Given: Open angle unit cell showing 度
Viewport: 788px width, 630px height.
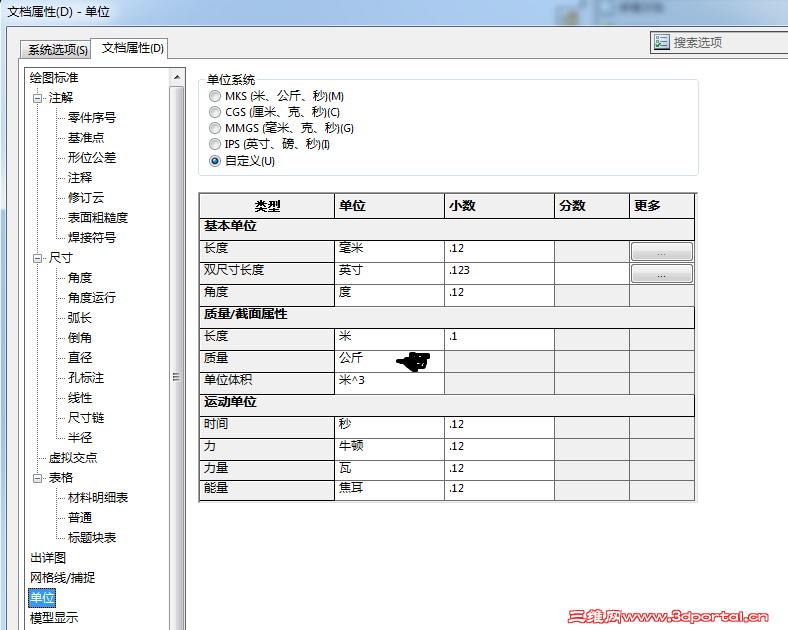Looking at the screenshot, I should coord(389,295).
